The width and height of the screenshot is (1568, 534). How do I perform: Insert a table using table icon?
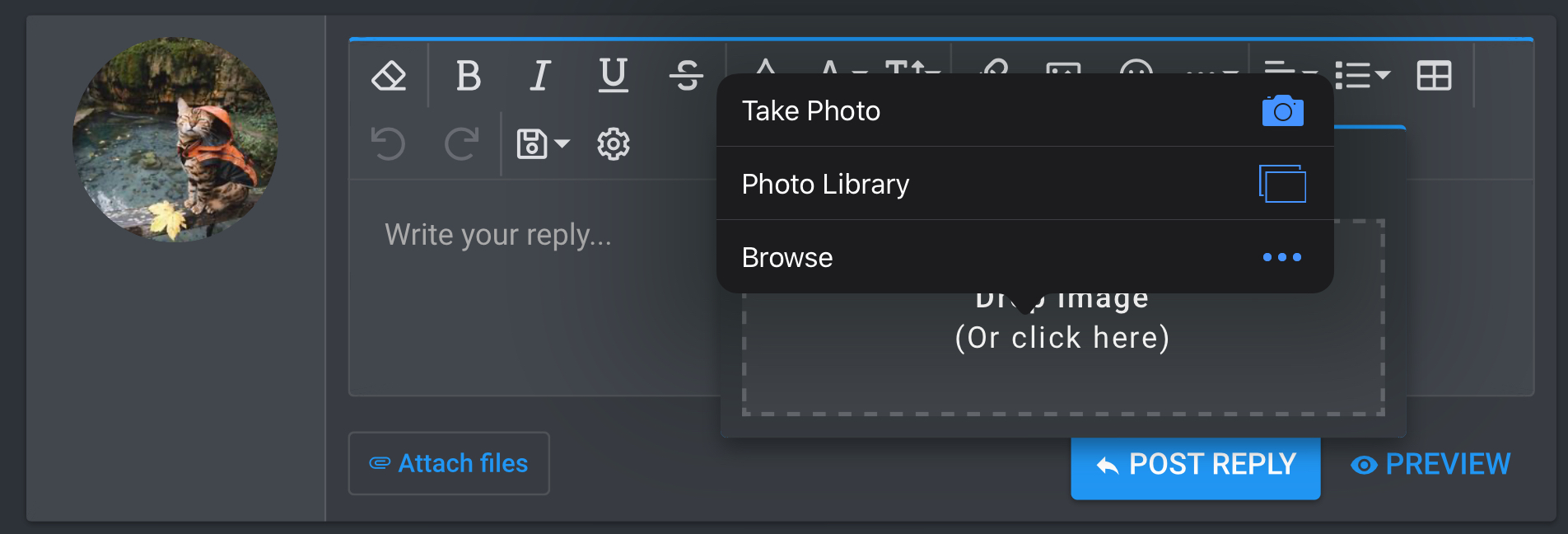1434,76
